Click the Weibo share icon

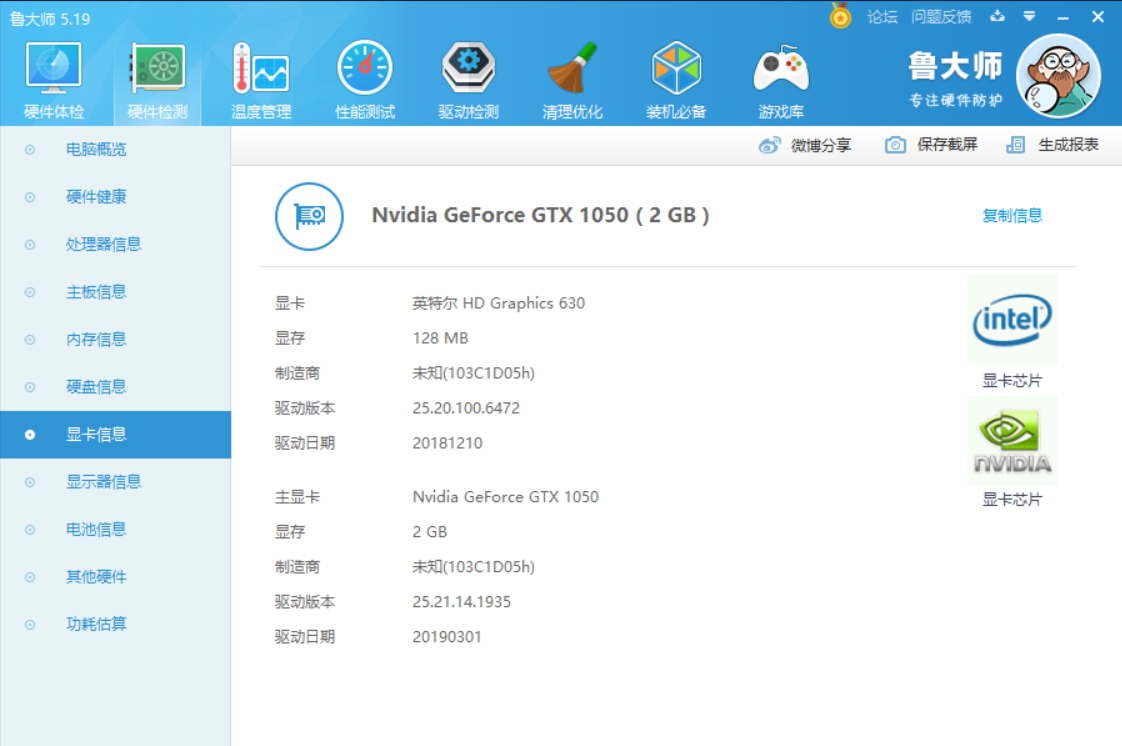[770, 145]
